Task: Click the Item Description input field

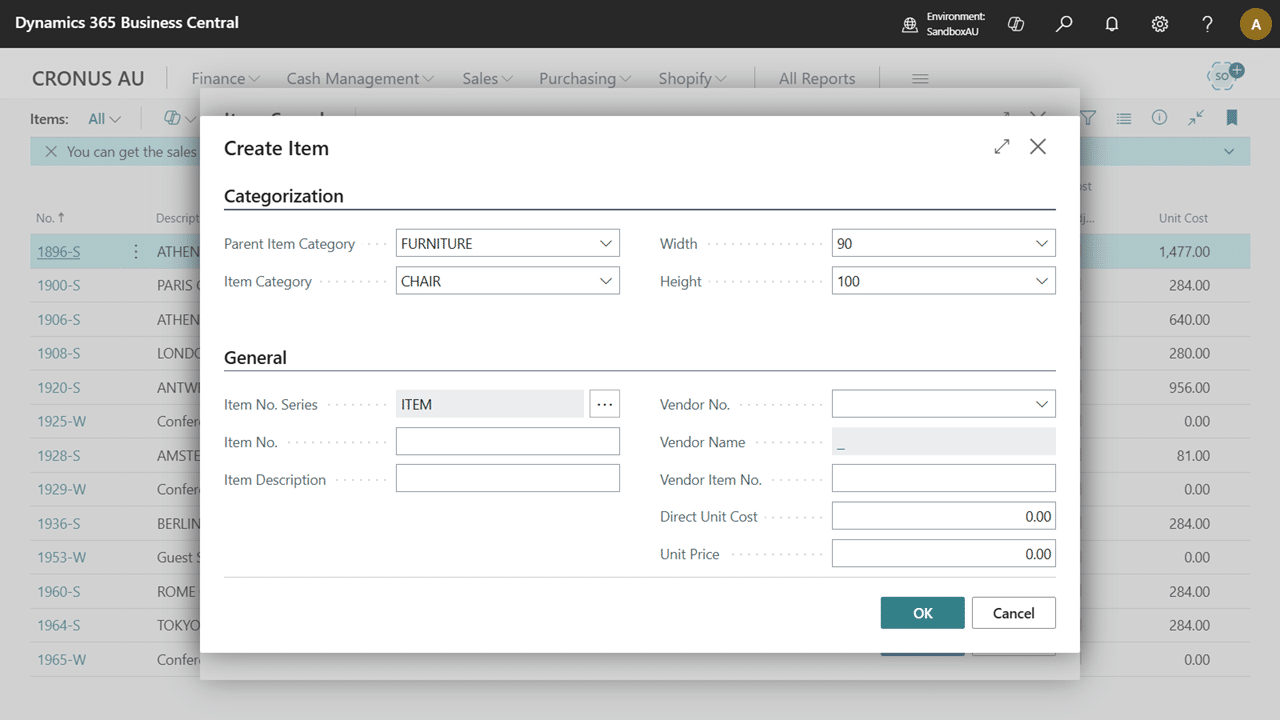Action: [507, 479]
